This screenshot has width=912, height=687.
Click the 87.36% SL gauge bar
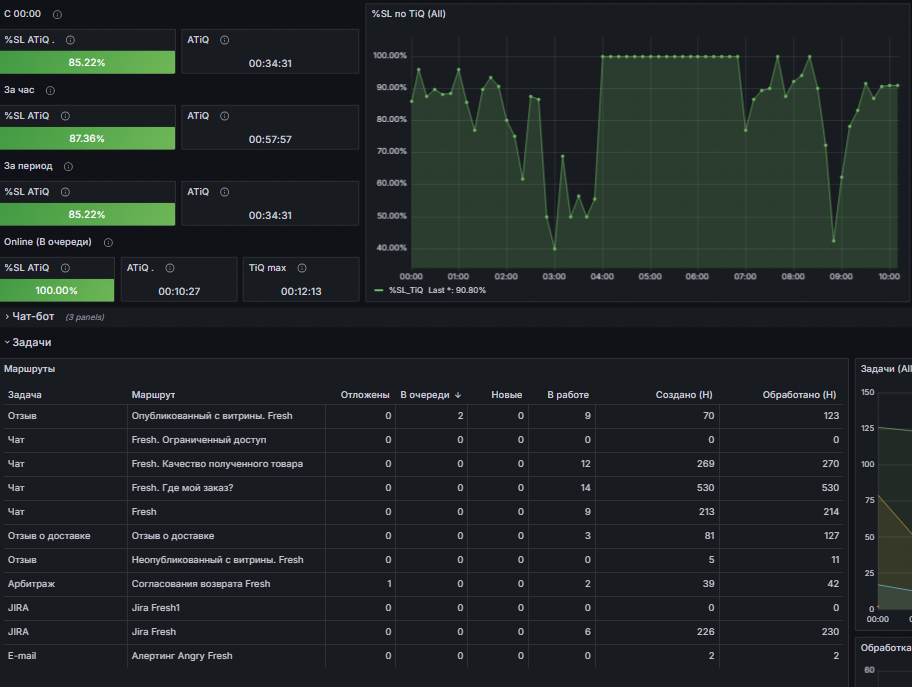[x=87, y=138]
